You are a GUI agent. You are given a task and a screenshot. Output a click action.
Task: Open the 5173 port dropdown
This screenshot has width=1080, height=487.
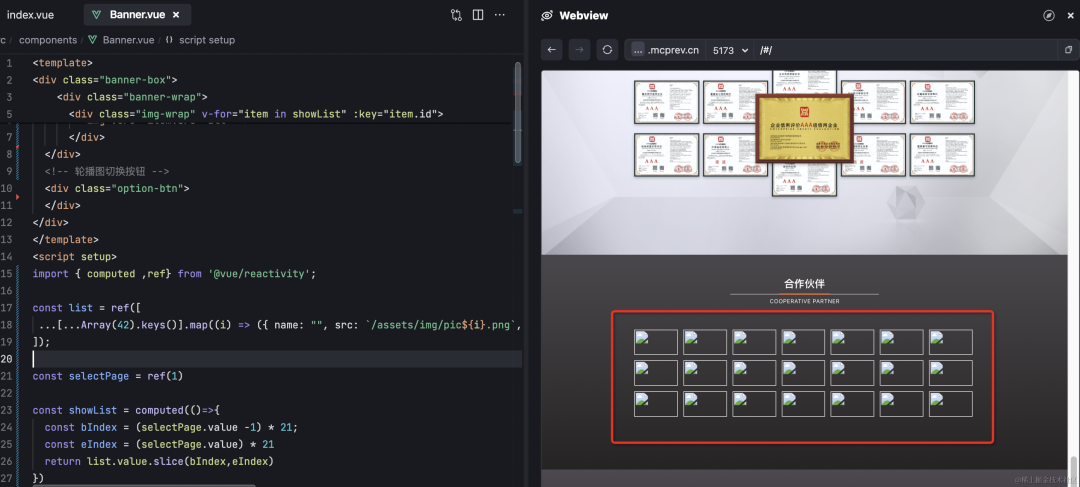(730, 50)
